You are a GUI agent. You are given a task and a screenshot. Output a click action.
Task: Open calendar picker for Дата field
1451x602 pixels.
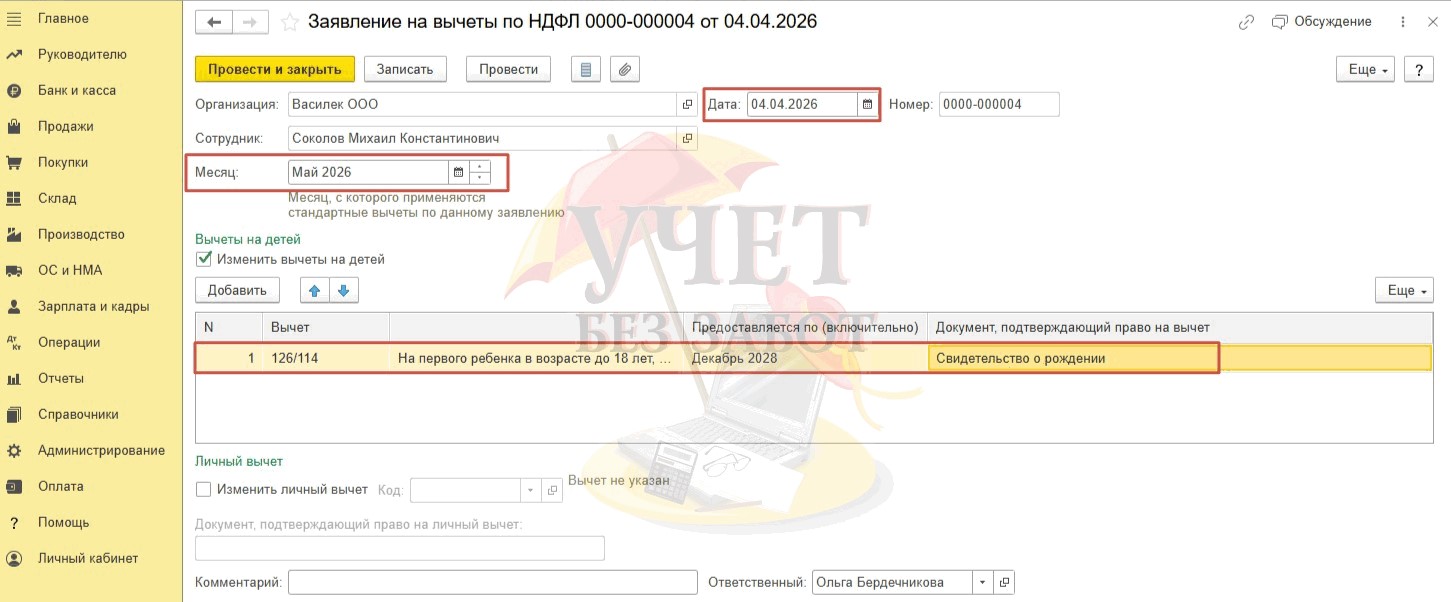[x=867, y=104]
